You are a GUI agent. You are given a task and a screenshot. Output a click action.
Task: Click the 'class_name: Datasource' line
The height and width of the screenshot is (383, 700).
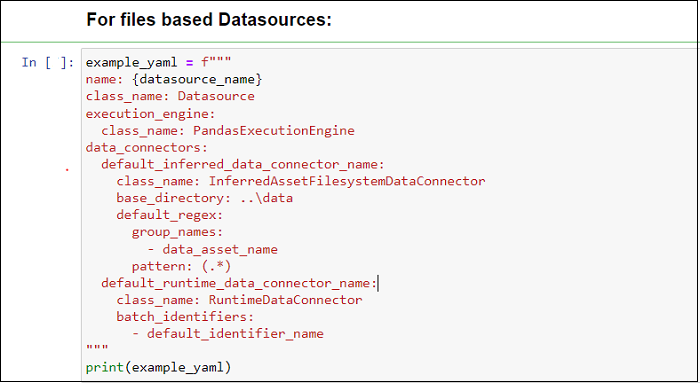click(170, 96)
